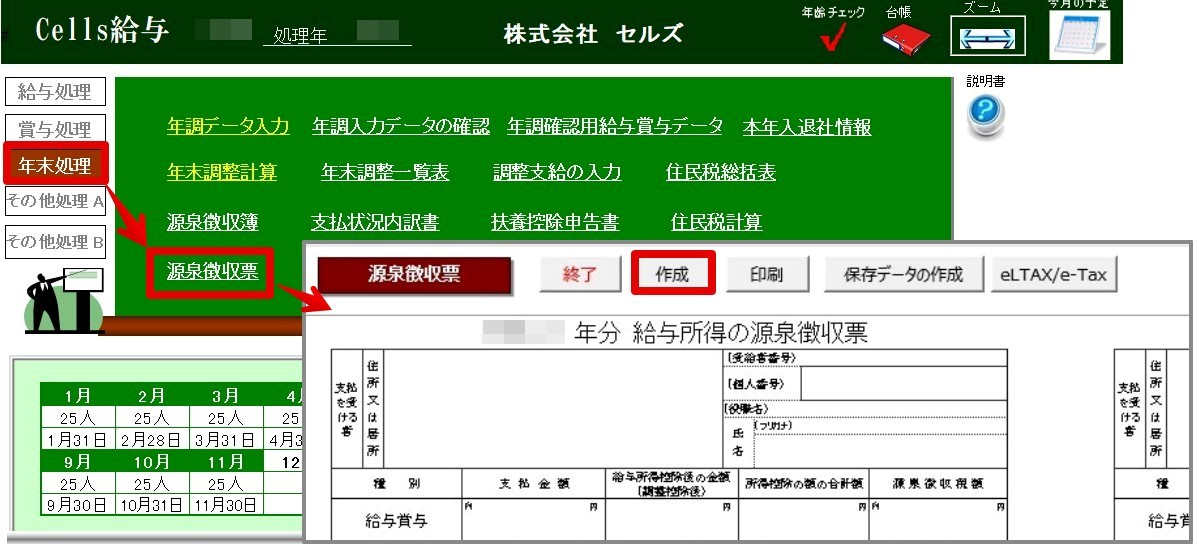1198x544 pixels.
Task: Open the 住民税総括表 link
Action: (720, 172)
